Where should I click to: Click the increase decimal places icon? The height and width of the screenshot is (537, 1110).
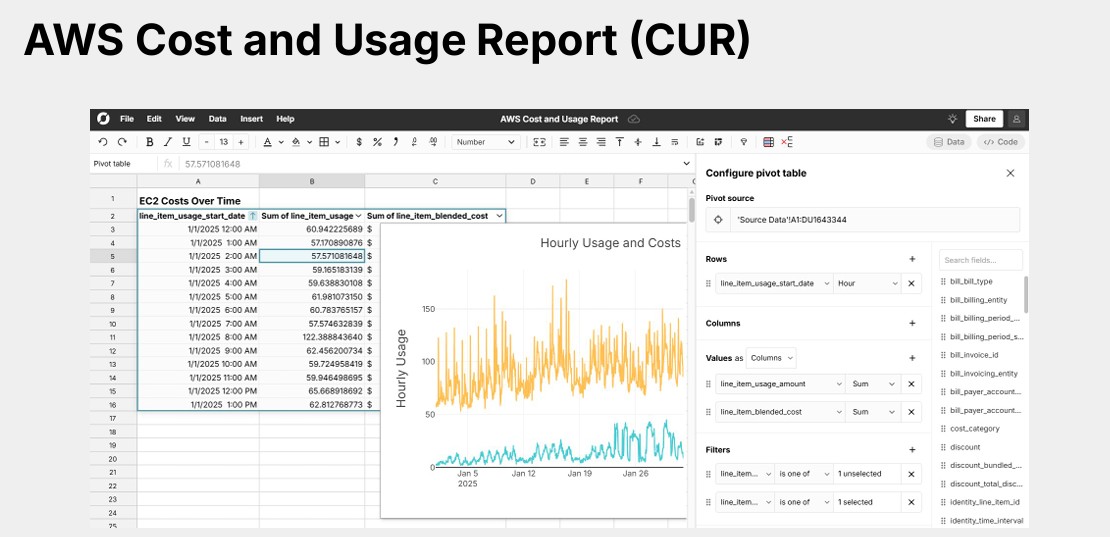click(433, 142)
